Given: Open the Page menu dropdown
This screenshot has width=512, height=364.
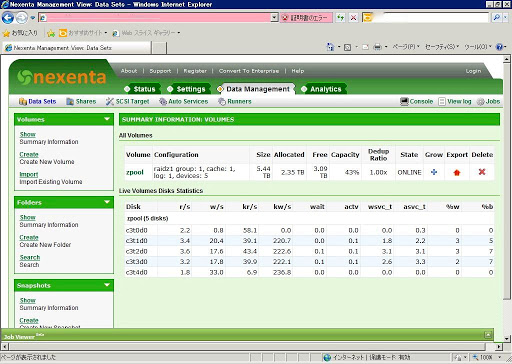Looking at the screenshot, I should pyautogui.click(x=406, y=47).
